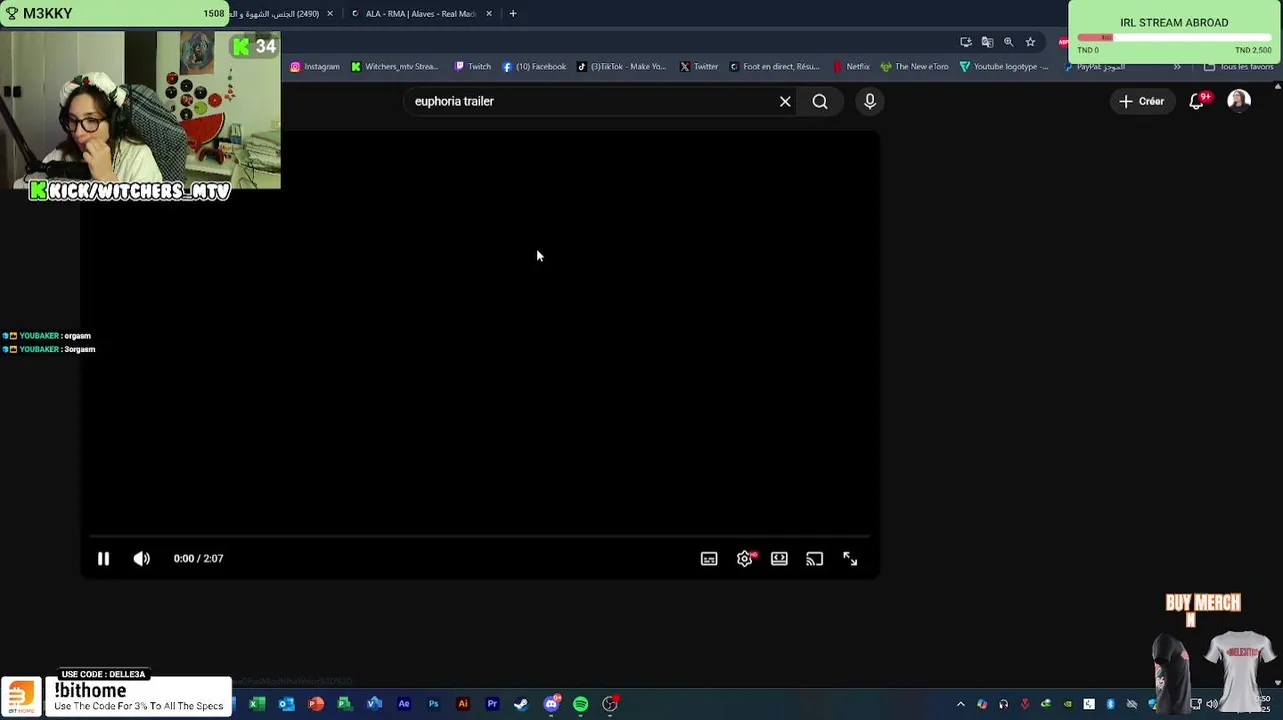Open Outlook from the taskbar
This screenshot has height=720, width=1283.
(286, 704)
